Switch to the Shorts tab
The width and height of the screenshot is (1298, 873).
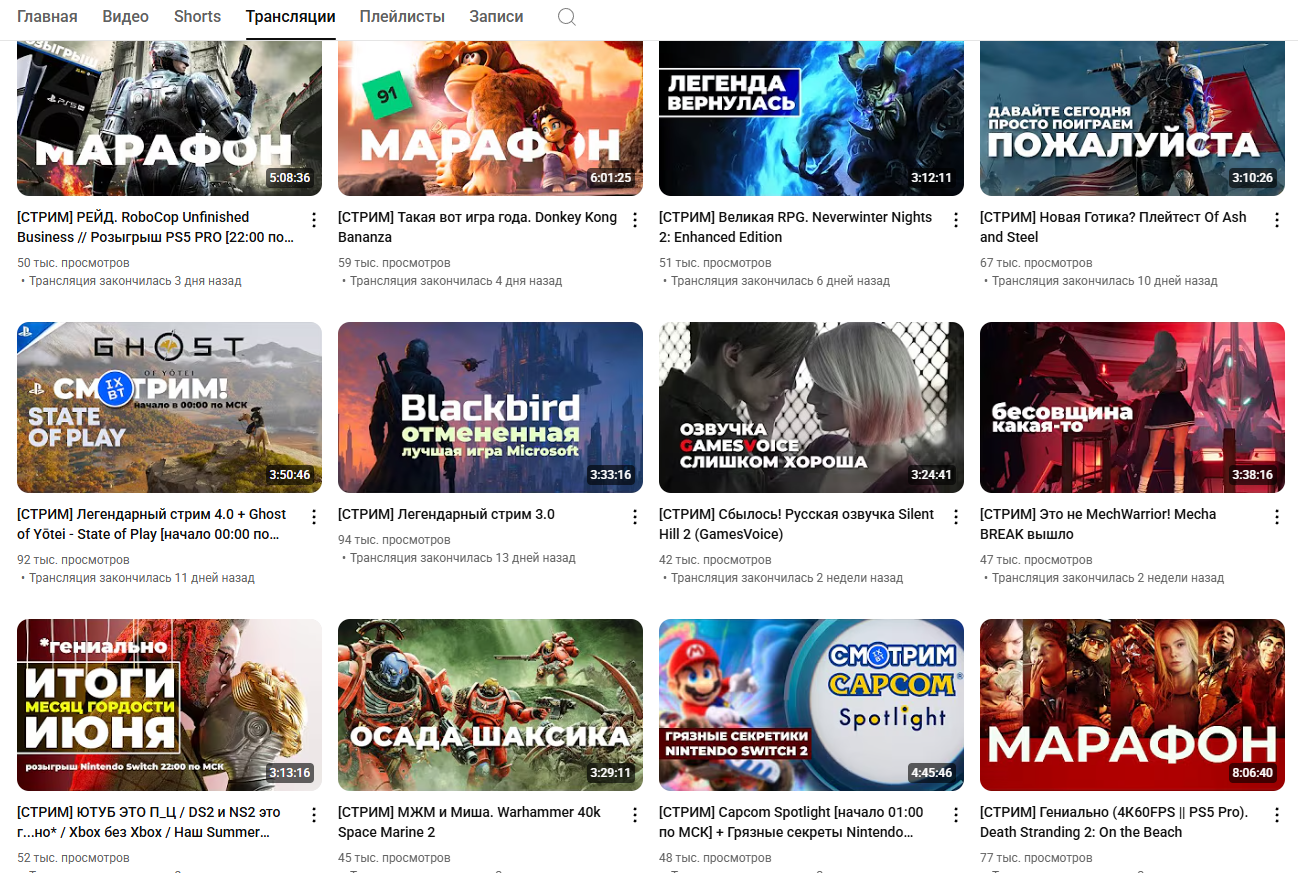(x=197, y=17)
